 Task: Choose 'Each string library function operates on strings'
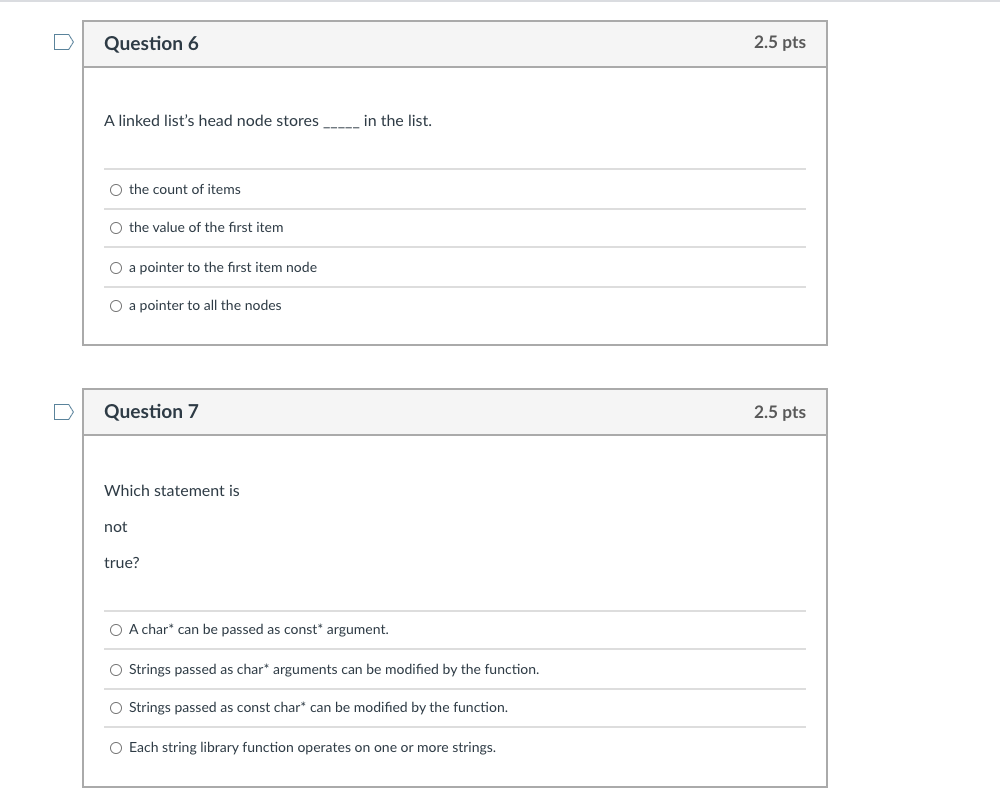(116, 746)
